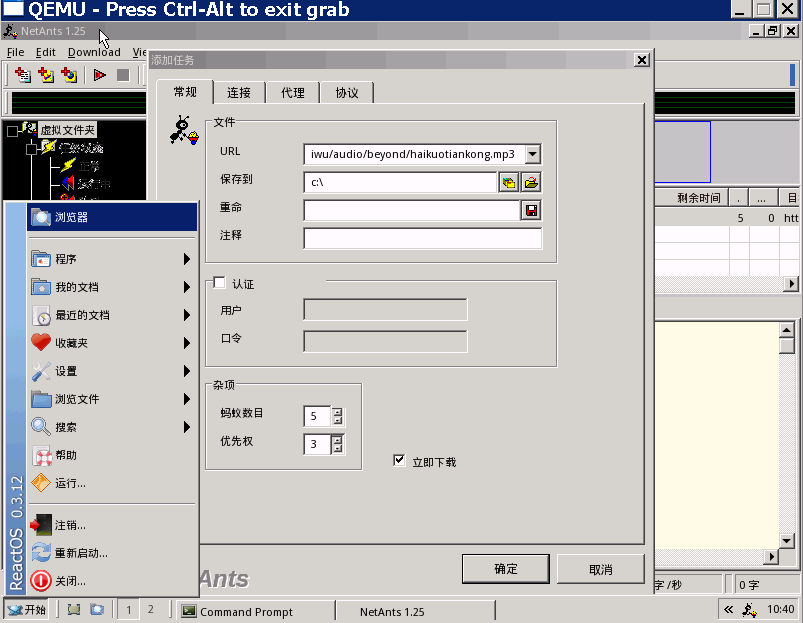803x623 pixels.
Task: Click the 开始 start button
Action: (27, 610)
